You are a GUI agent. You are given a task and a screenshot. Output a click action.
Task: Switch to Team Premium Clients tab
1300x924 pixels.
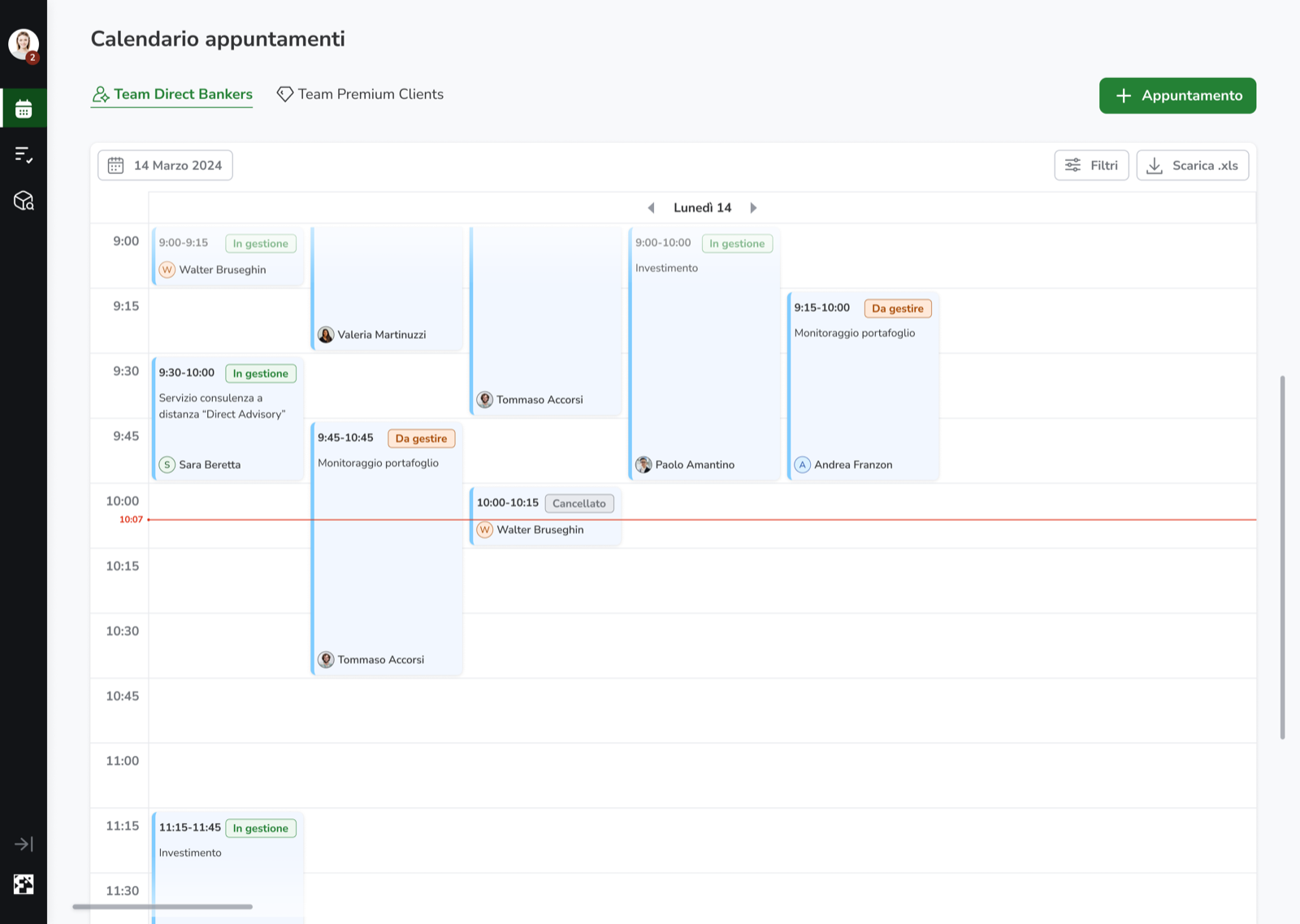[360, 94]
